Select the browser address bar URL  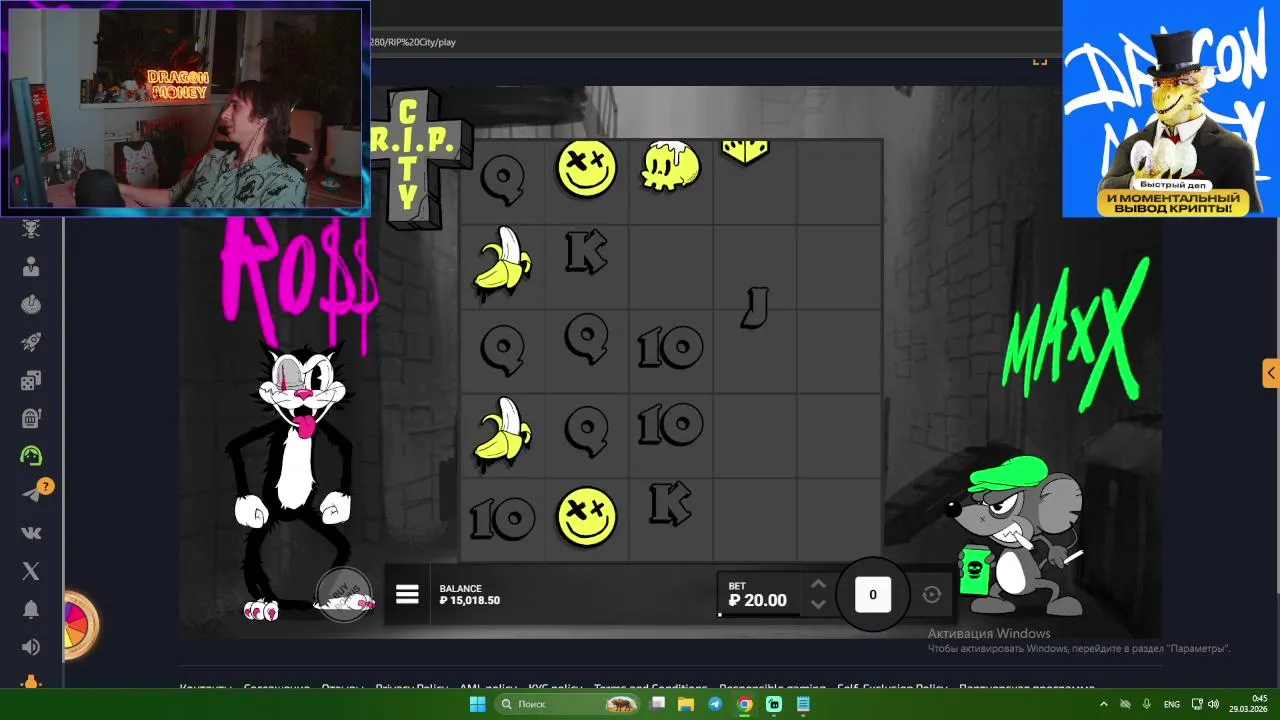pyautogui.click(x=413, y=42)
